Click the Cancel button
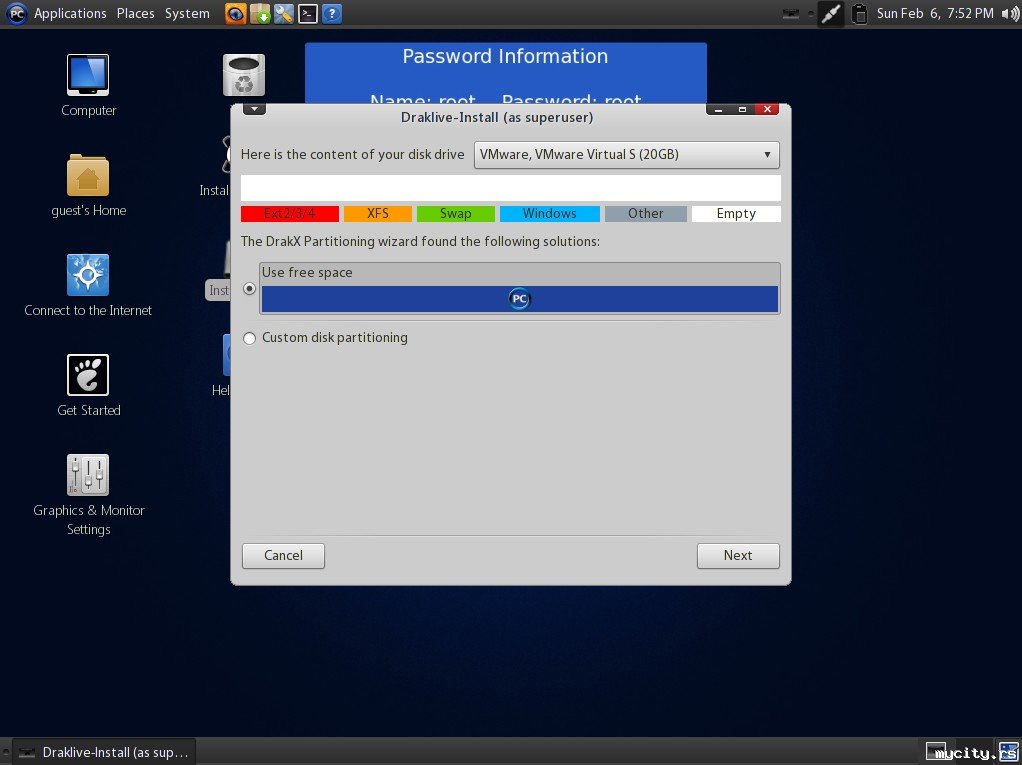This screenshot has height=765, width=1022. click(284, 556)
